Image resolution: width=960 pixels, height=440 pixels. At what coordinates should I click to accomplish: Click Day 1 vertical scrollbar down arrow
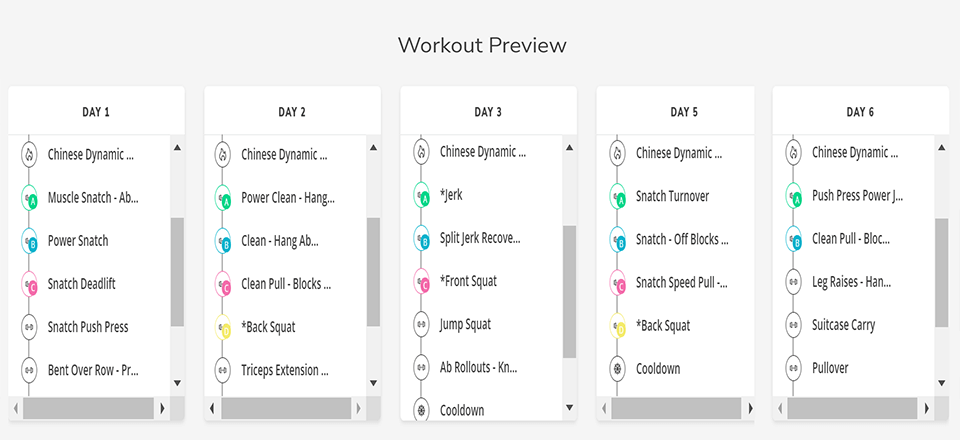click(x=178, y=383)
